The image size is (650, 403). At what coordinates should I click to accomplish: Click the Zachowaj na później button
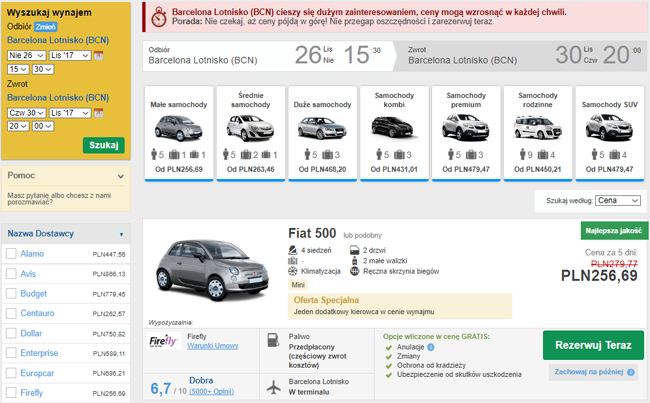click(594, 372)
